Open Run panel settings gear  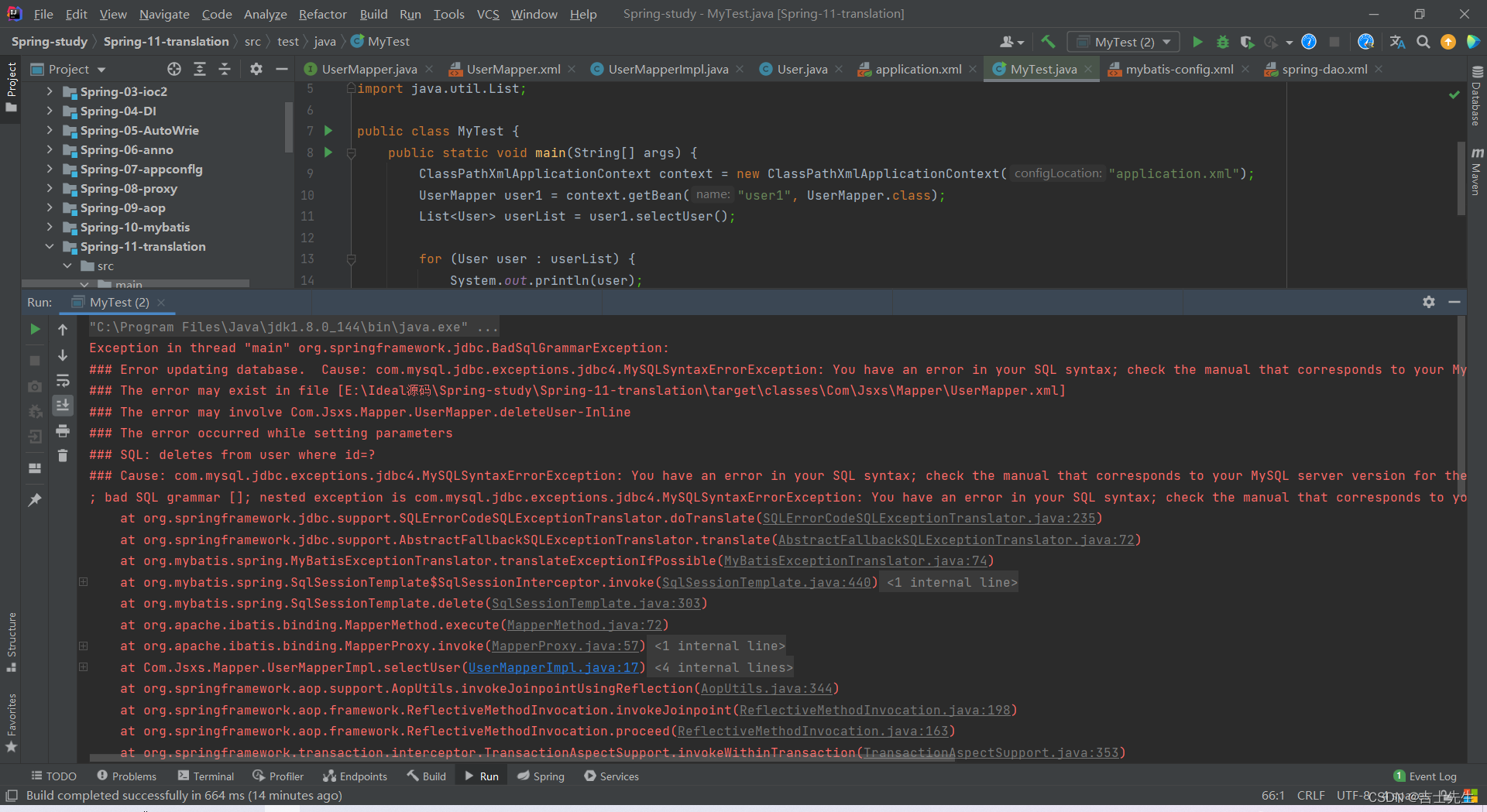[x=1429, y=302]
